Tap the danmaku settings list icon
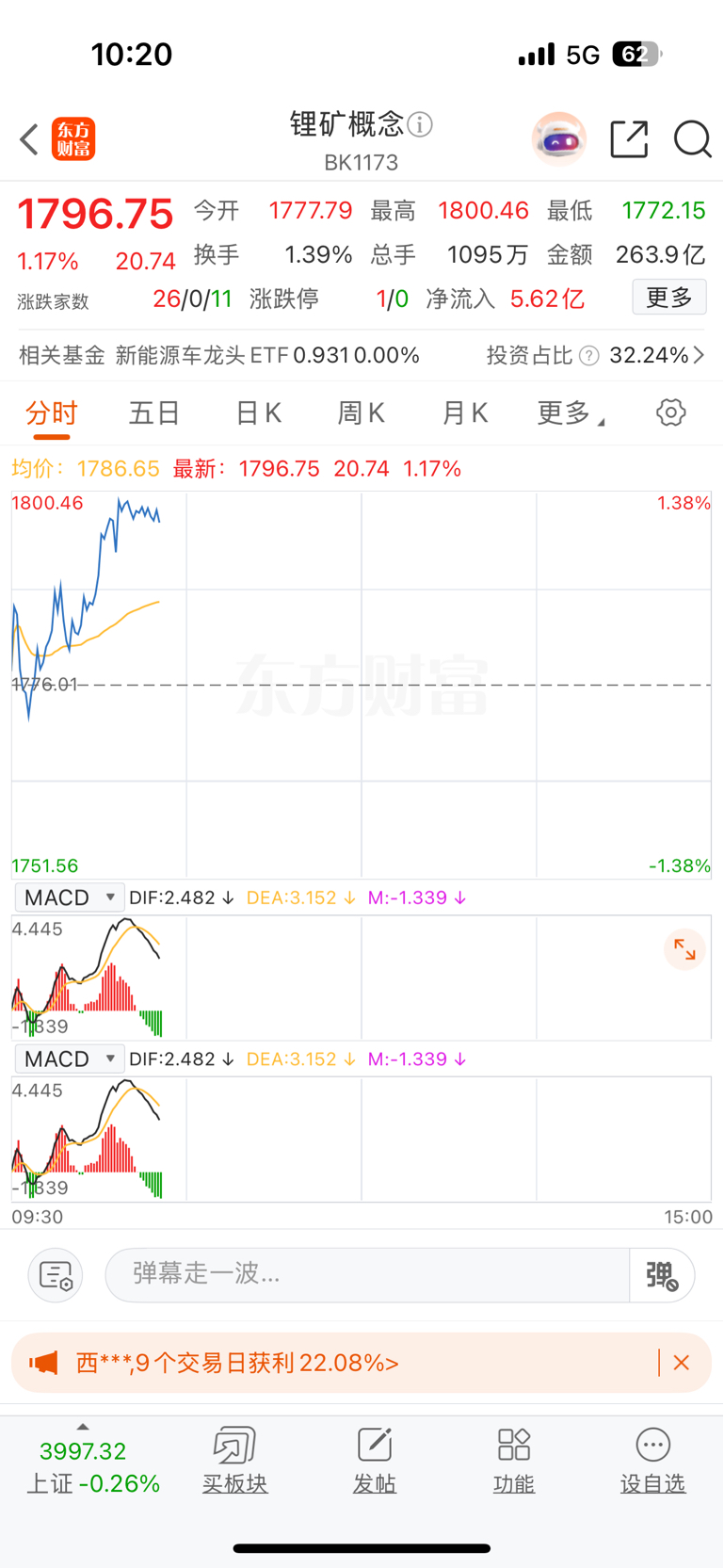The width and height of the screenshot is (724, 1568). click(56, 1275)
